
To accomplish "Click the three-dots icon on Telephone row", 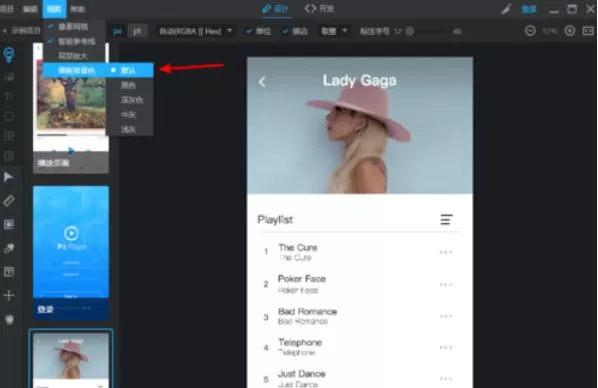I will click(446, 347).
